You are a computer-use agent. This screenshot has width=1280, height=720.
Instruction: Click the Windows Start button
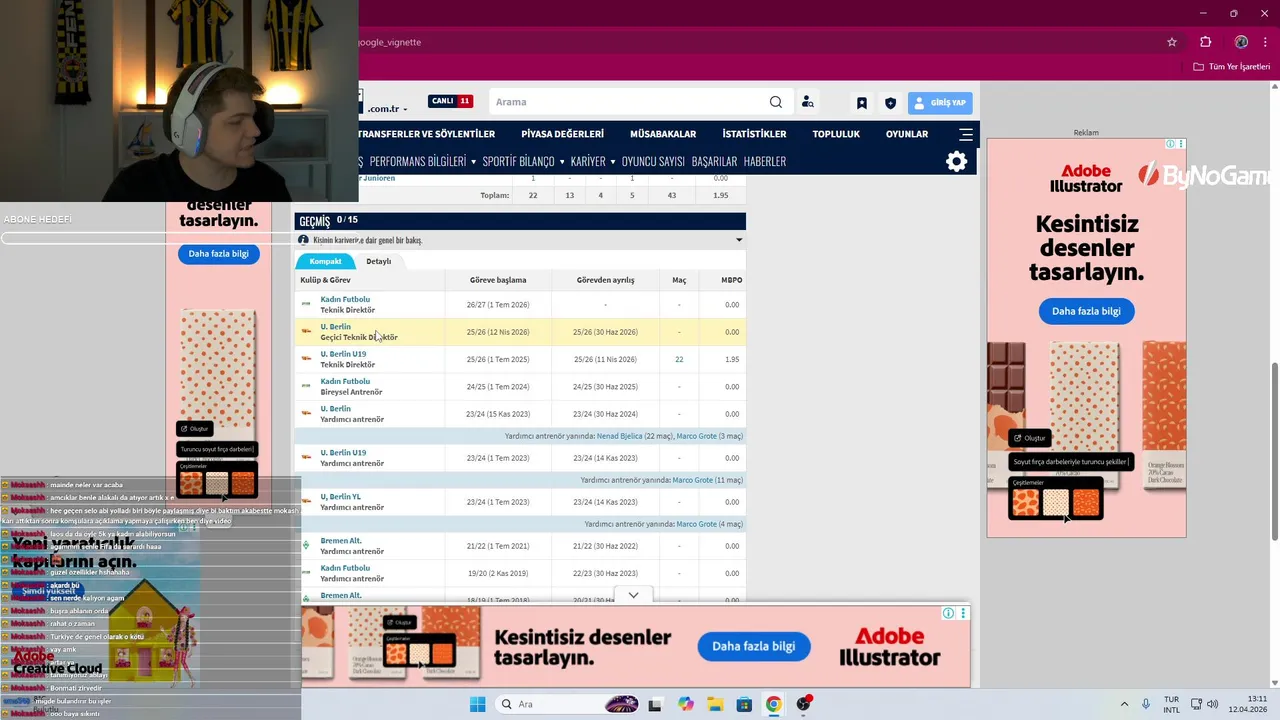click(477, 704)
